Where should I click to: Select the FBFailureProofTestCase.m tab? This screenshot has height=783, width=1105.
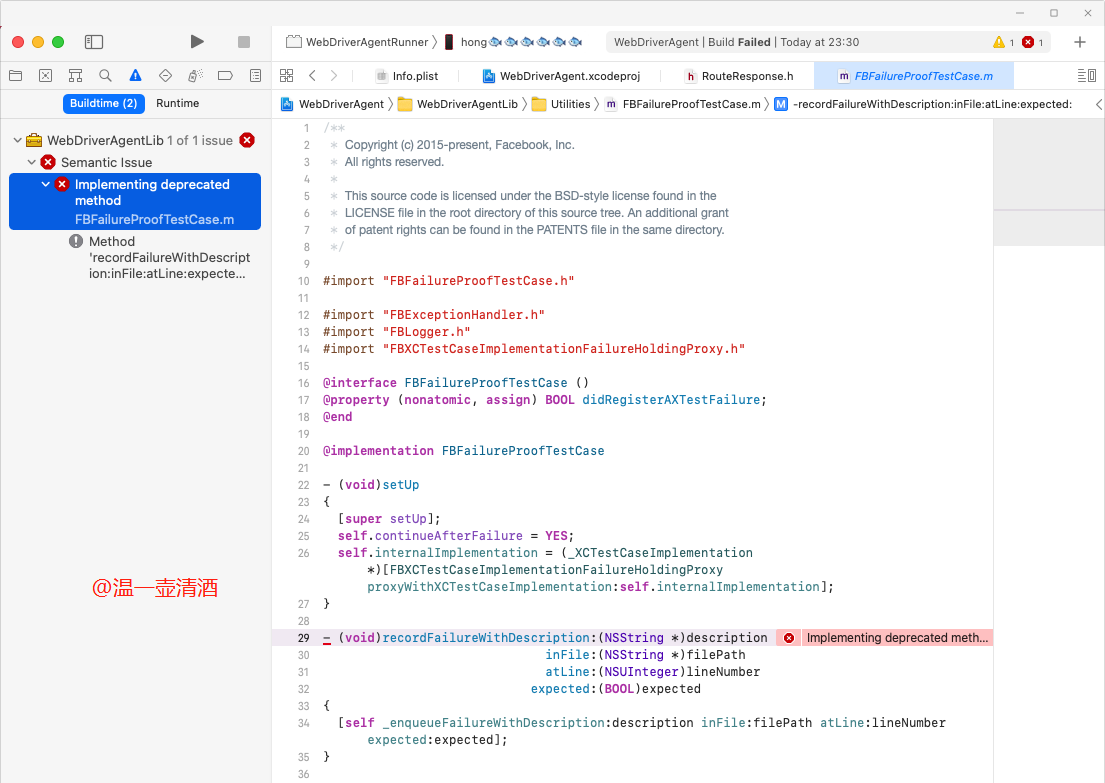915,76
